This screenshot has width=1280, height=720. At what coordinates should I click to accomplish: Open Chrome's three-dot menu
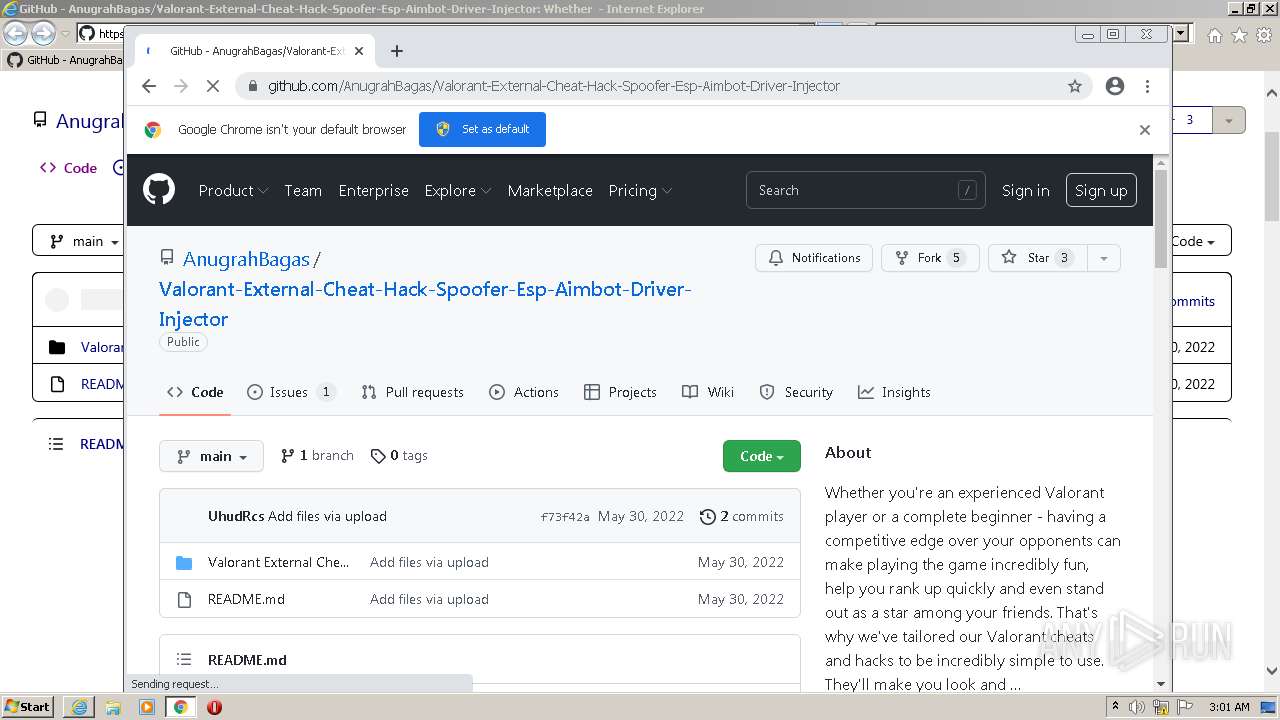1147,86
